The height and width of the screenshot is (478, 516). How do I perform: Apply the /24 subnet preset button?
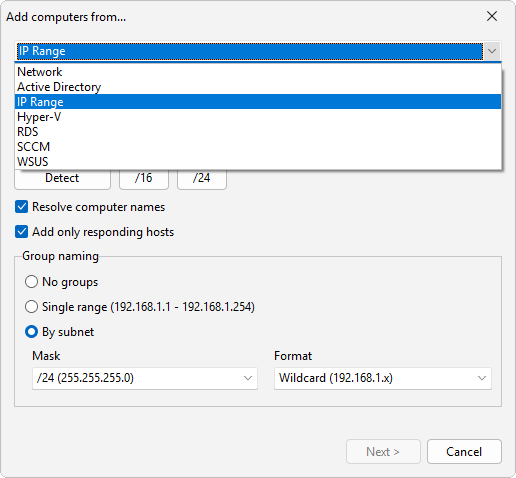pyautogui.click(x=202, y=178)
